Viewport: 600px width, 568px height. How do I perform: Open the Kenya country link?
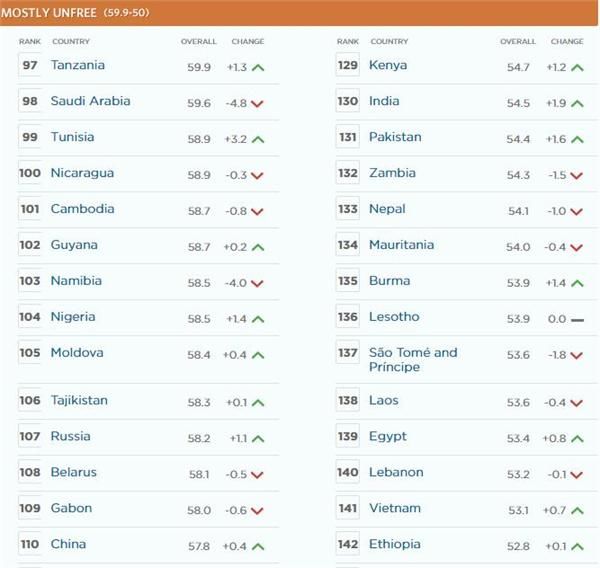pyautogui.click(x=387, y=65)
